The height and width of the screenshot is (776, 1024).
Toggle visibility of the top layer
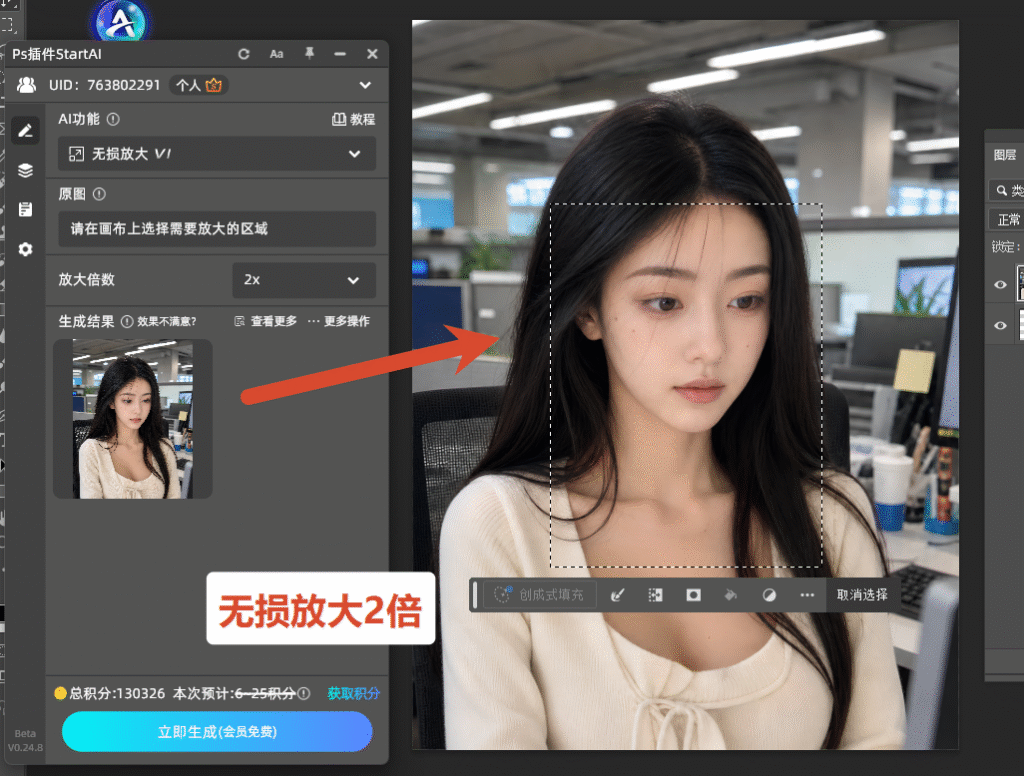1000,284
